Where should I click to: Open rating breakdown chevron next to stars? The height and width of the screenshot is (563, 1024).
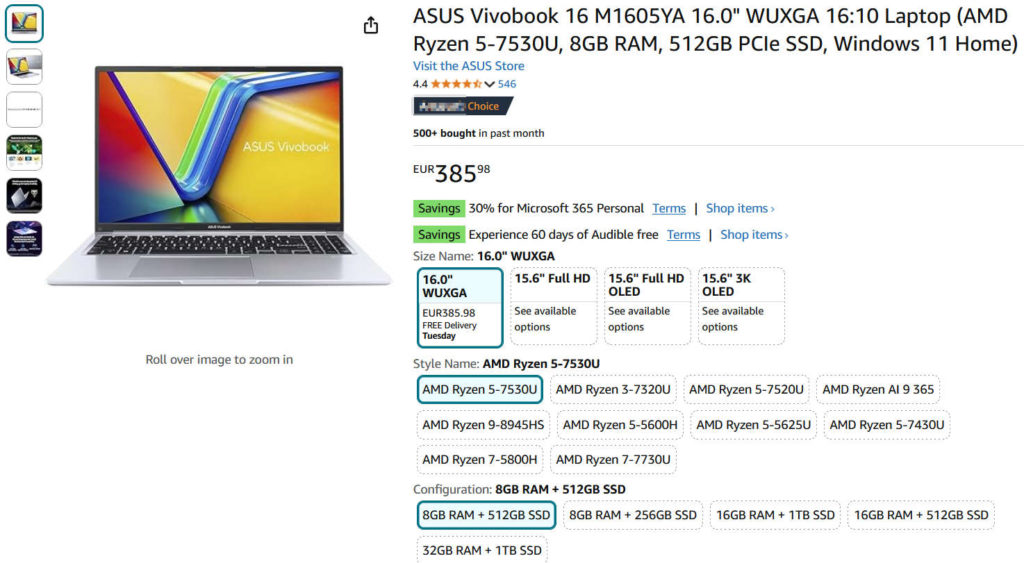click(489, 84)
